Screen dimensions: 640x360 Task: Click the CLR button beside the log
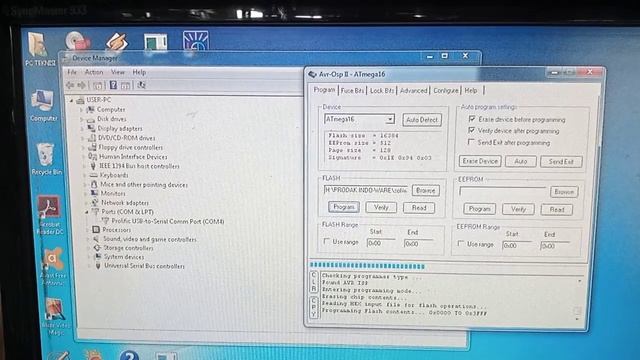[x=313, y=282]
